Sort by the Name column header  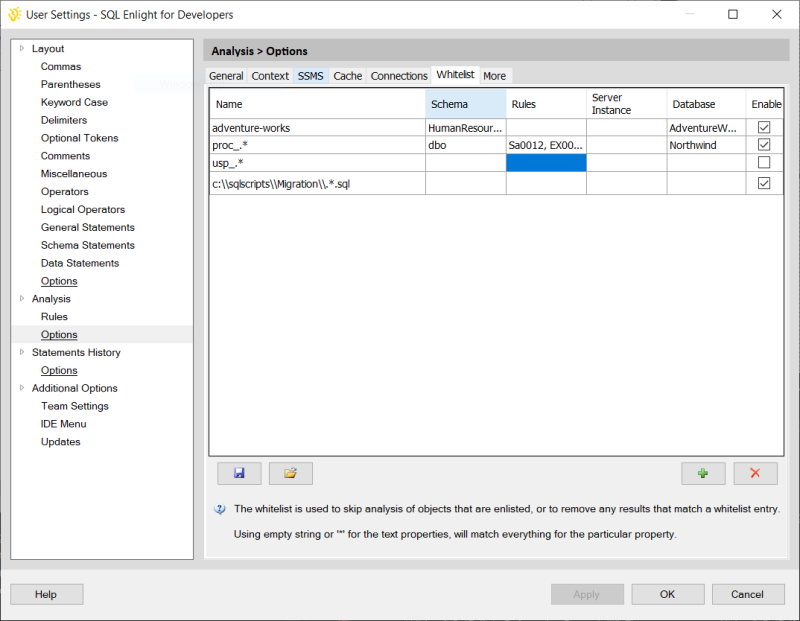pos(317,104)
